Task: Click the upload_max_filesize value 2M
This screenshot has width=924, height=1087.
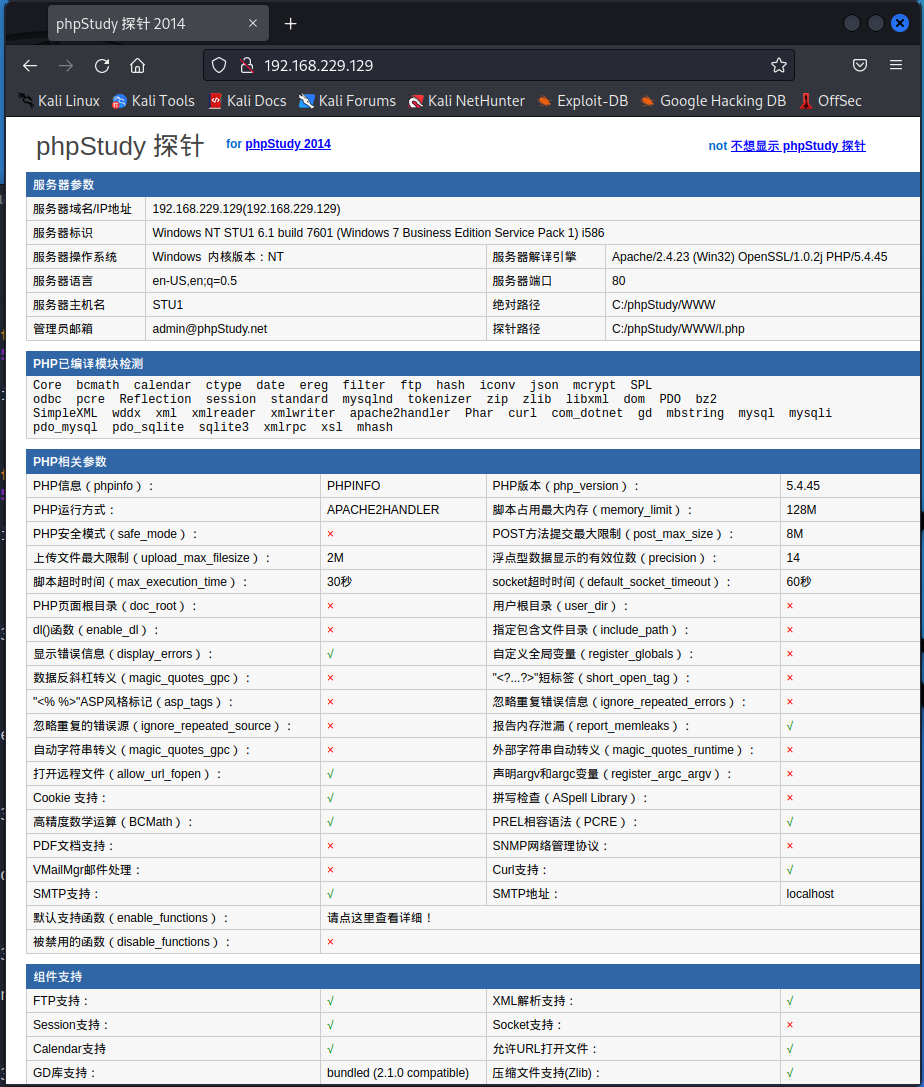Action: 335,558
